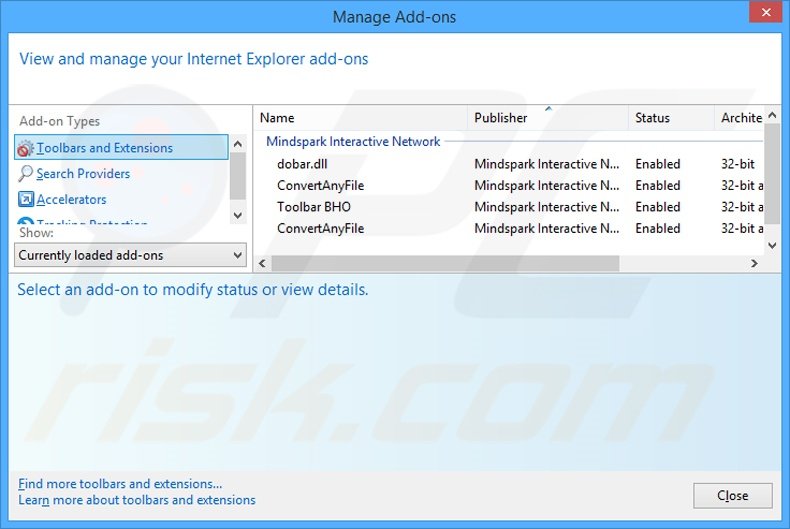Click the Close button
790x529 pixels.
click(733, 496)
